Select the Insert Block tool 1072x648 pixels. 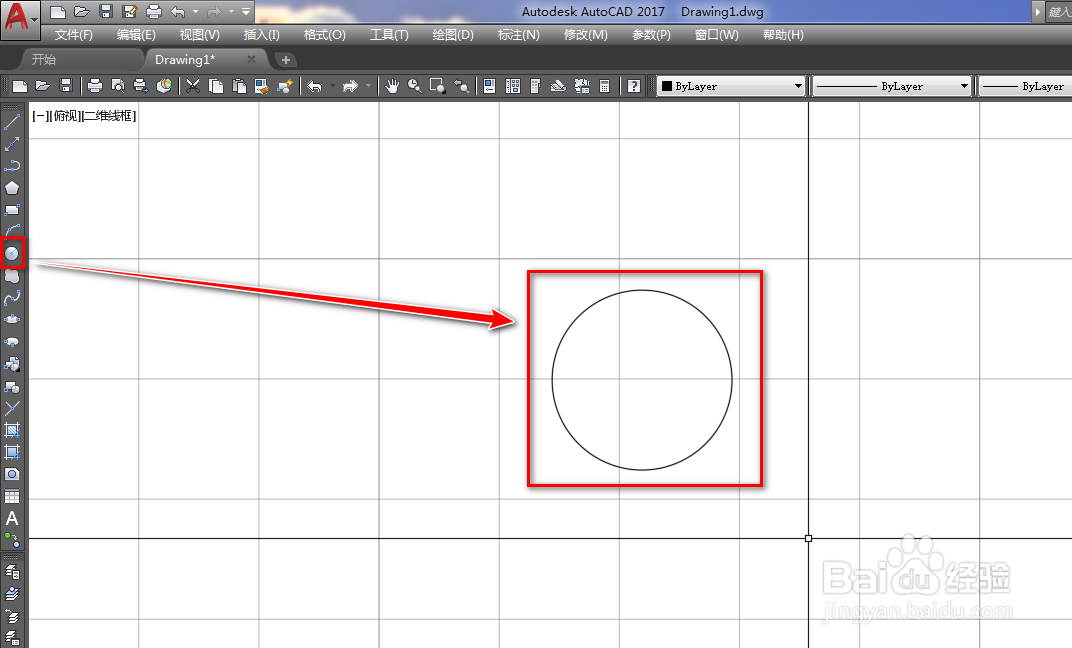click(12, 364)
